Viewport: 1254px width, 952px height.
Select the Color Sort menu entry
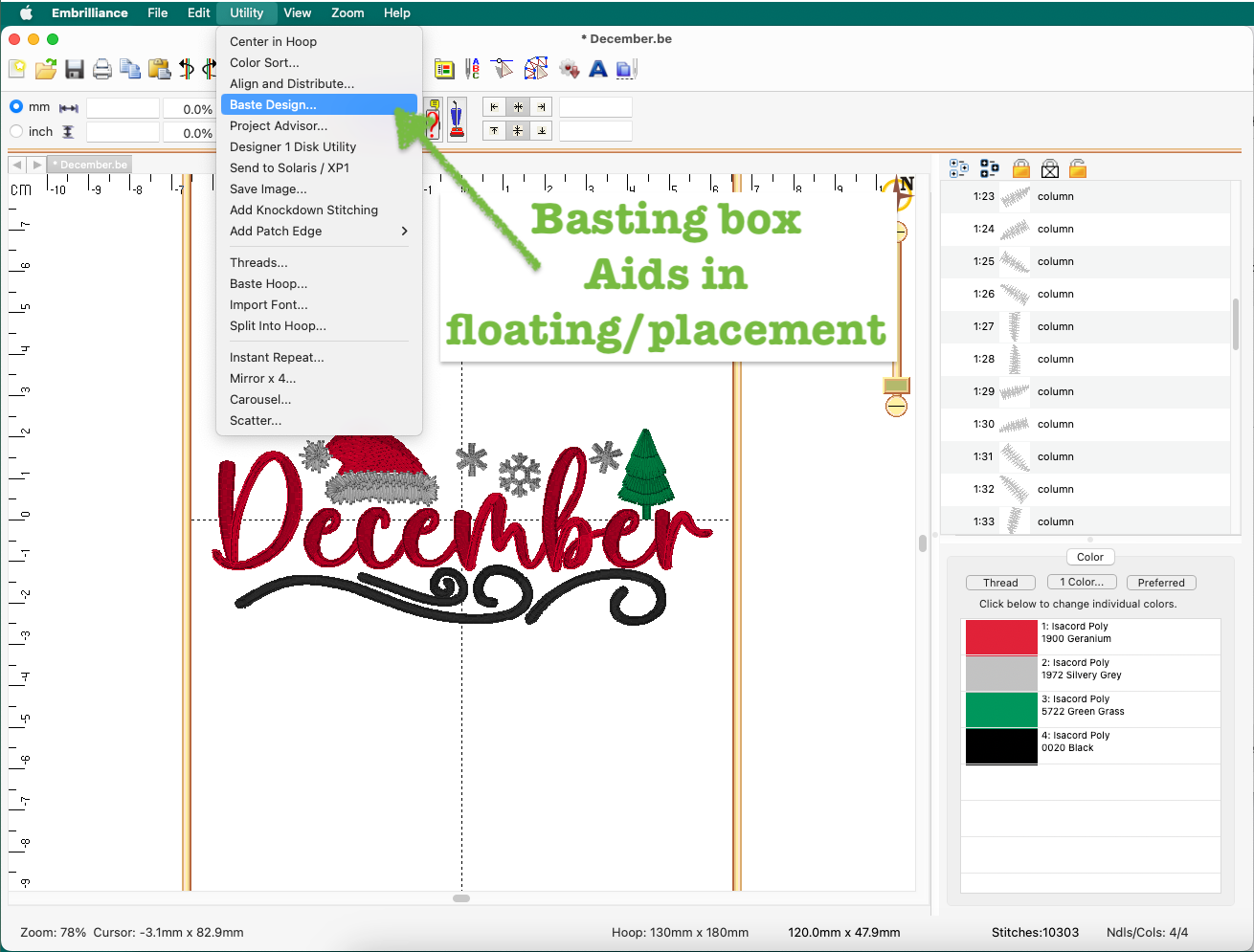click(x=264, y=63)
